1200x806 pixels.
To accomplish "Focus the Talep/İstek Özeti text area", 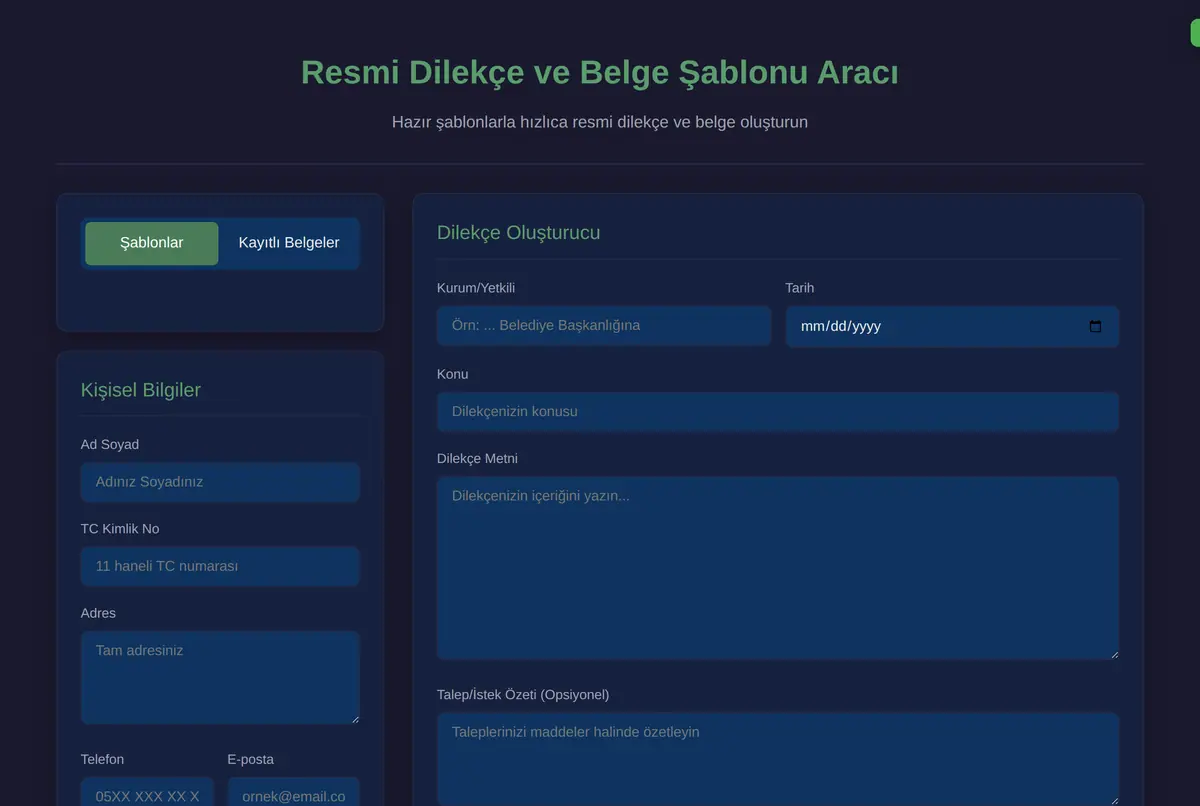I will coord(778,758).
